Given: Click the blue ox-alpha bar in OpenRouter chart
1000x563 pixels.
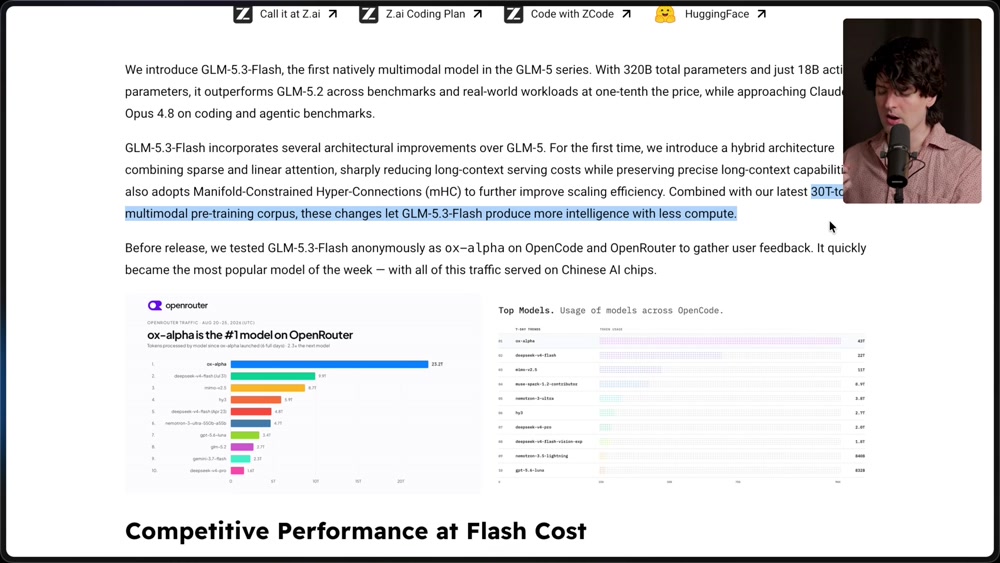Looking at the screenshot, I should (329, 364).
